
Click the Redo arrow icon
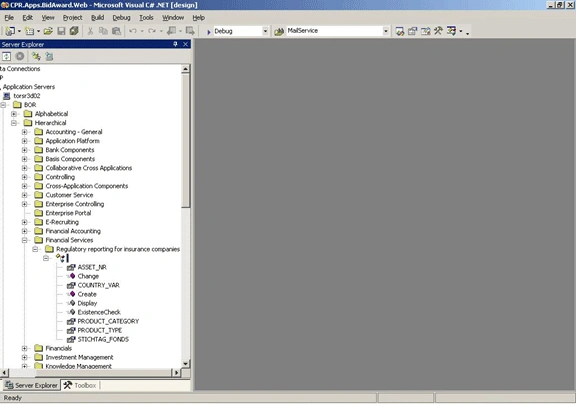pyautogui.click(x=152, y=31)
